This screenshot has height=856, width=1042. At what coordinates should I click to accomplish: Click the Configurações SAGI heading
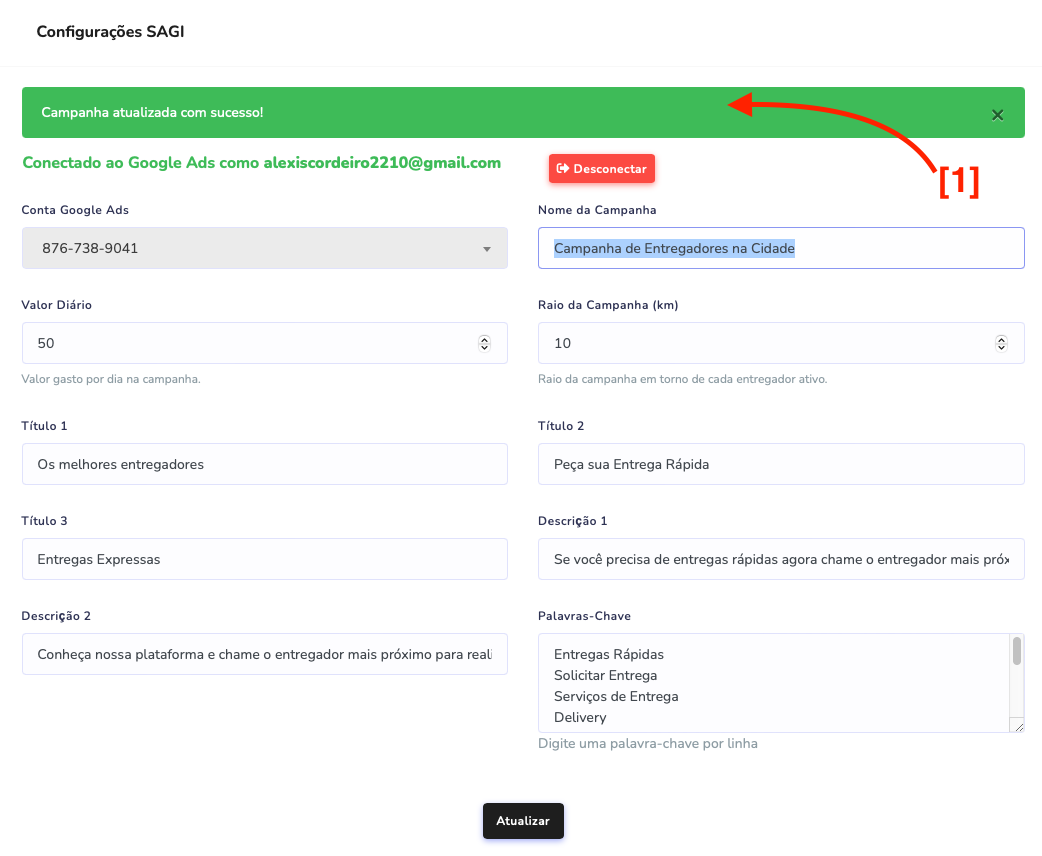point(110,32)
